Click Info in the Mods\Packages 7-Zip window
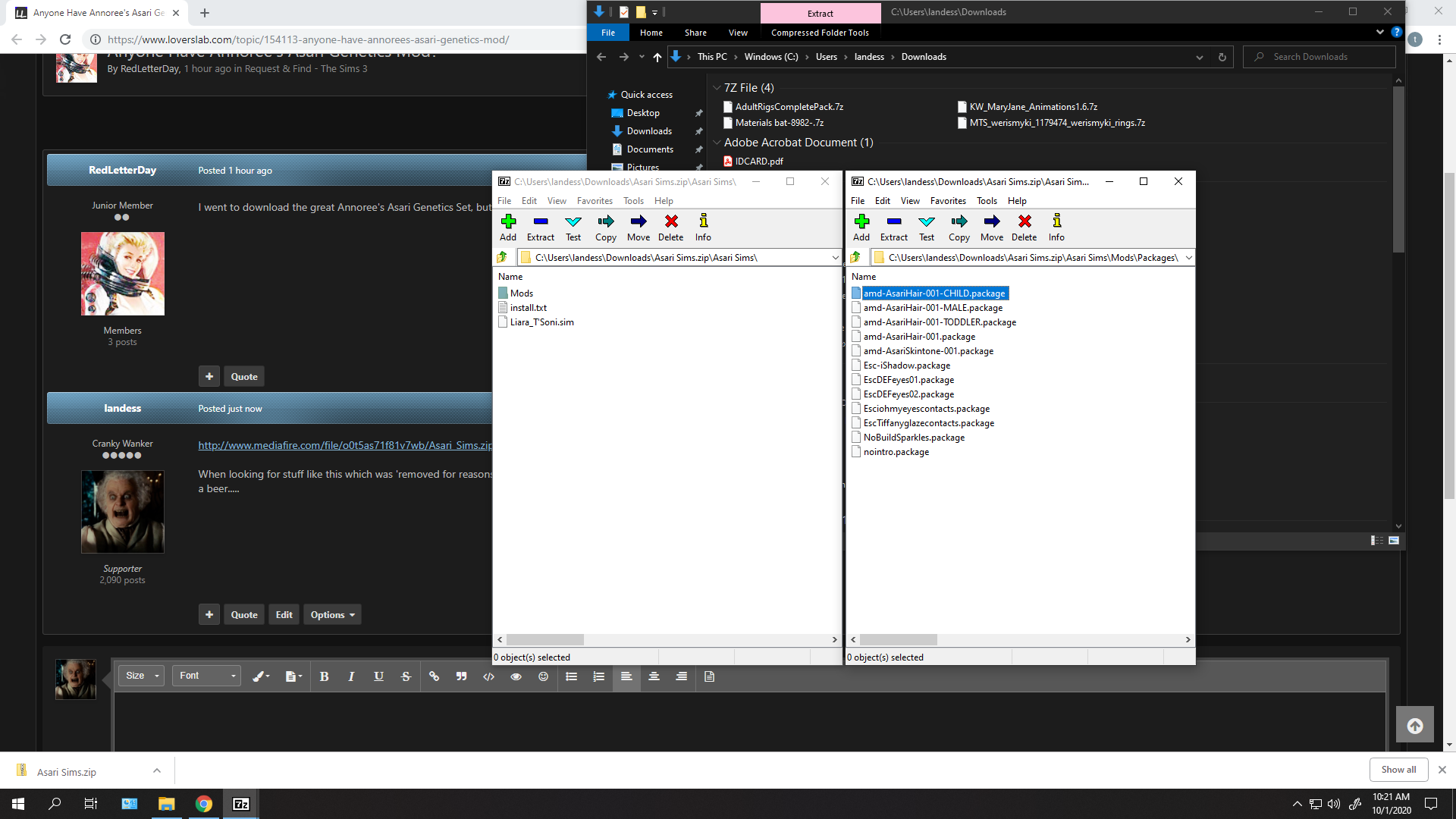Viewport: 1456px width, 819px height. 1057,227
